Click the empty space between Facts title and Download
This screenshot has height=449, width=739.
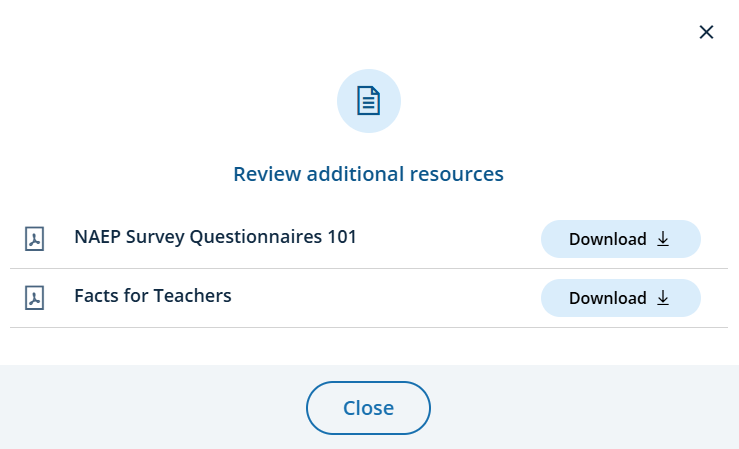(x=390, y=297)
